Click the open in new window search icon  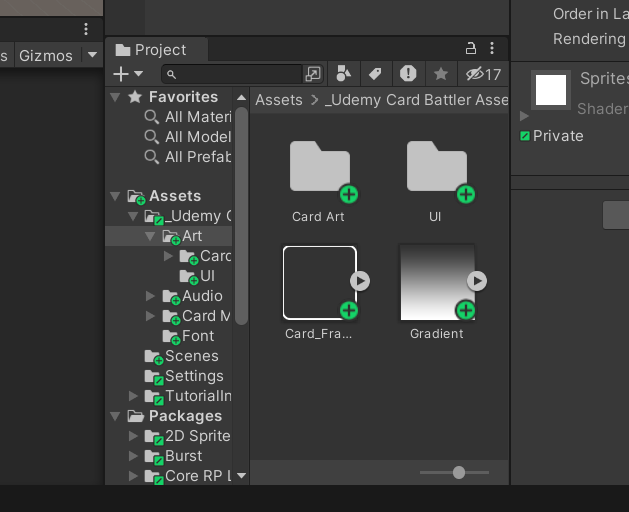pos(313,74)
